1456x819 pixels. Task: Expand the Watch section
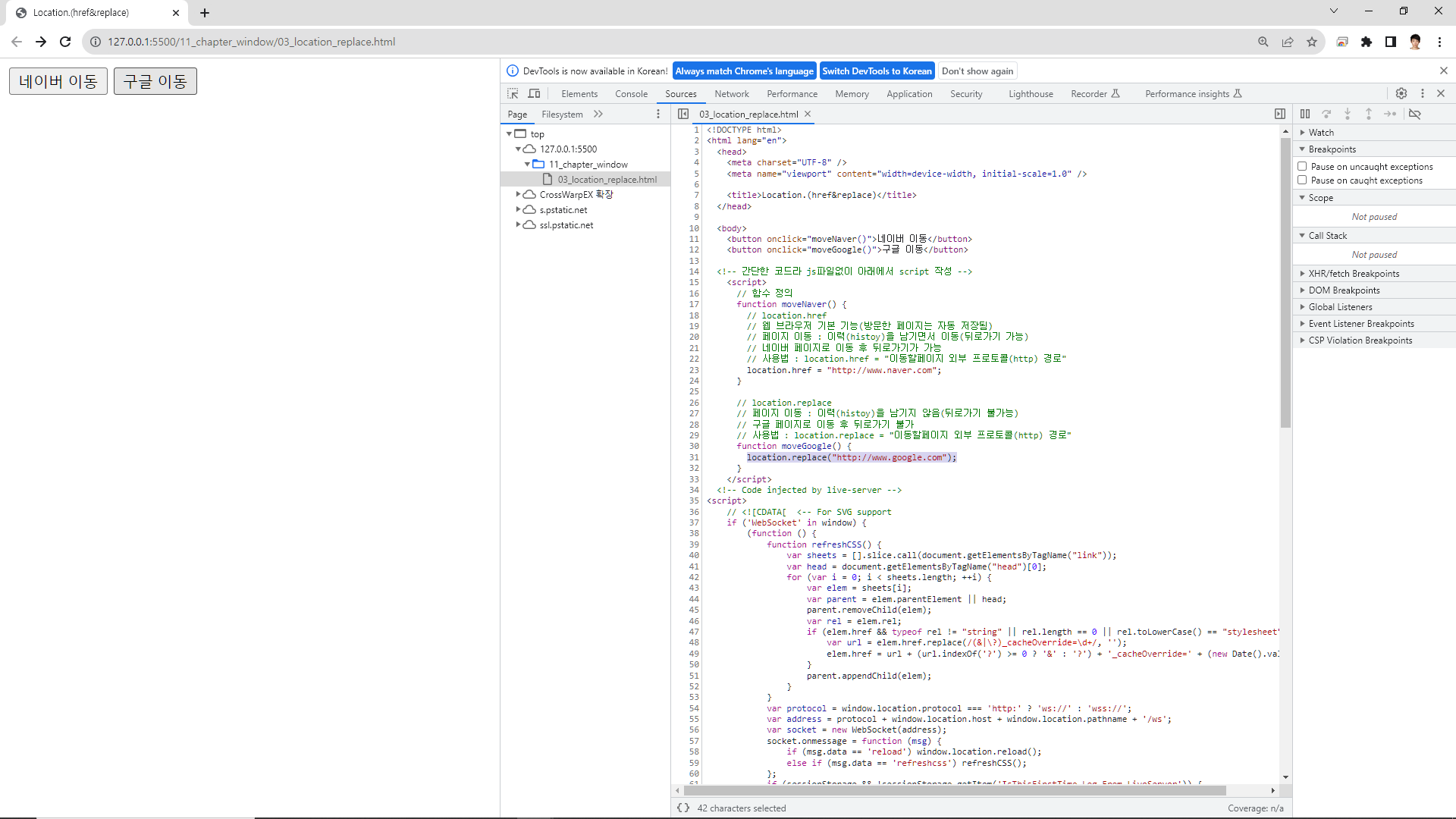1320,132
